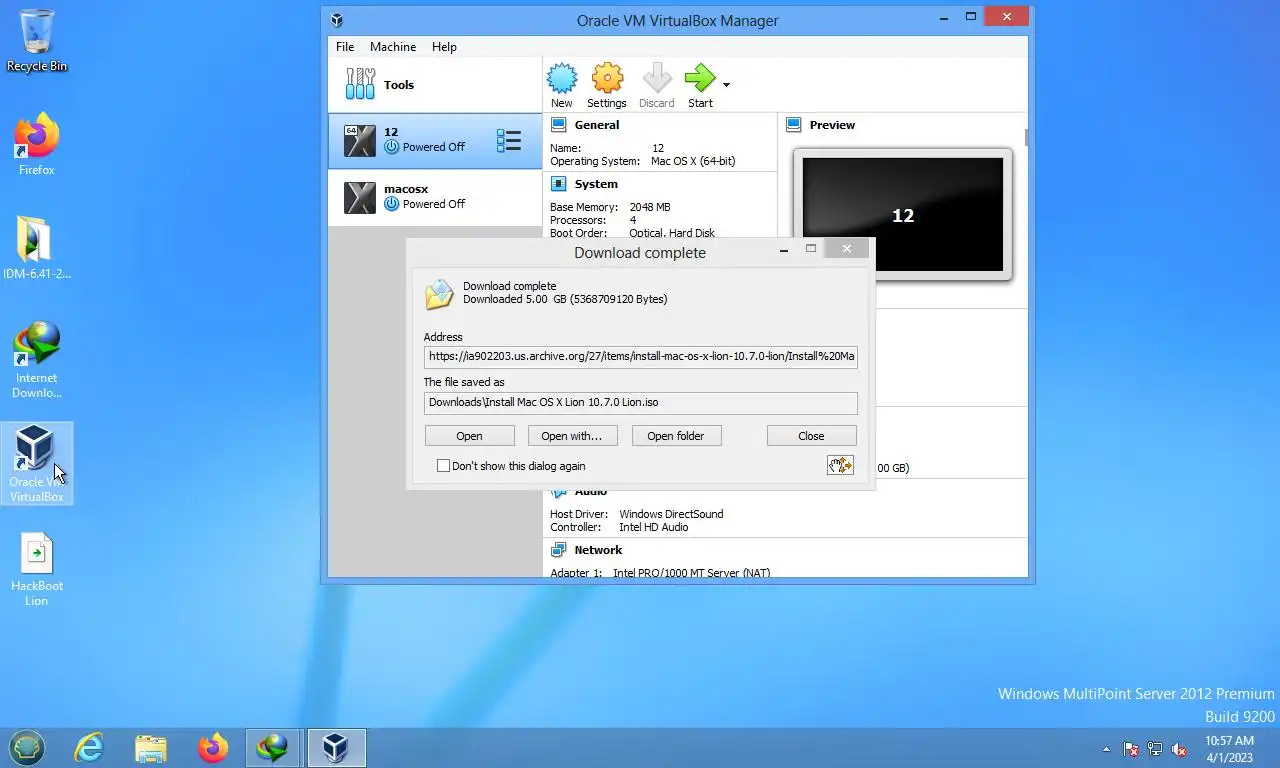Open Firefox from the taskbar
Image resolution: width=1280 pixels, height=768 pixels.
(212, 748)
